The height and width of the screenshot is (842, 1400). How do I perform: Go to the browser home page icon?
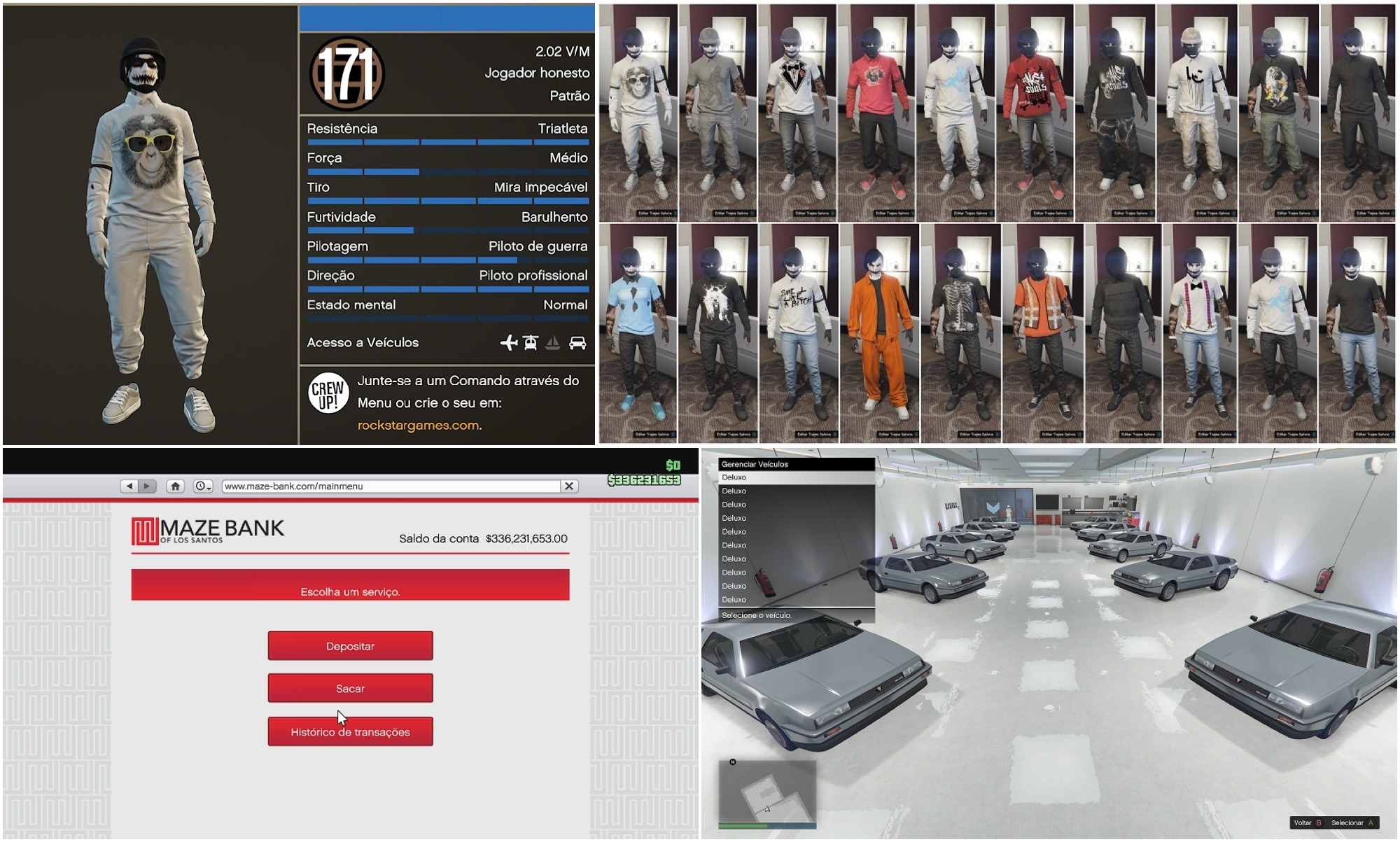176,486
